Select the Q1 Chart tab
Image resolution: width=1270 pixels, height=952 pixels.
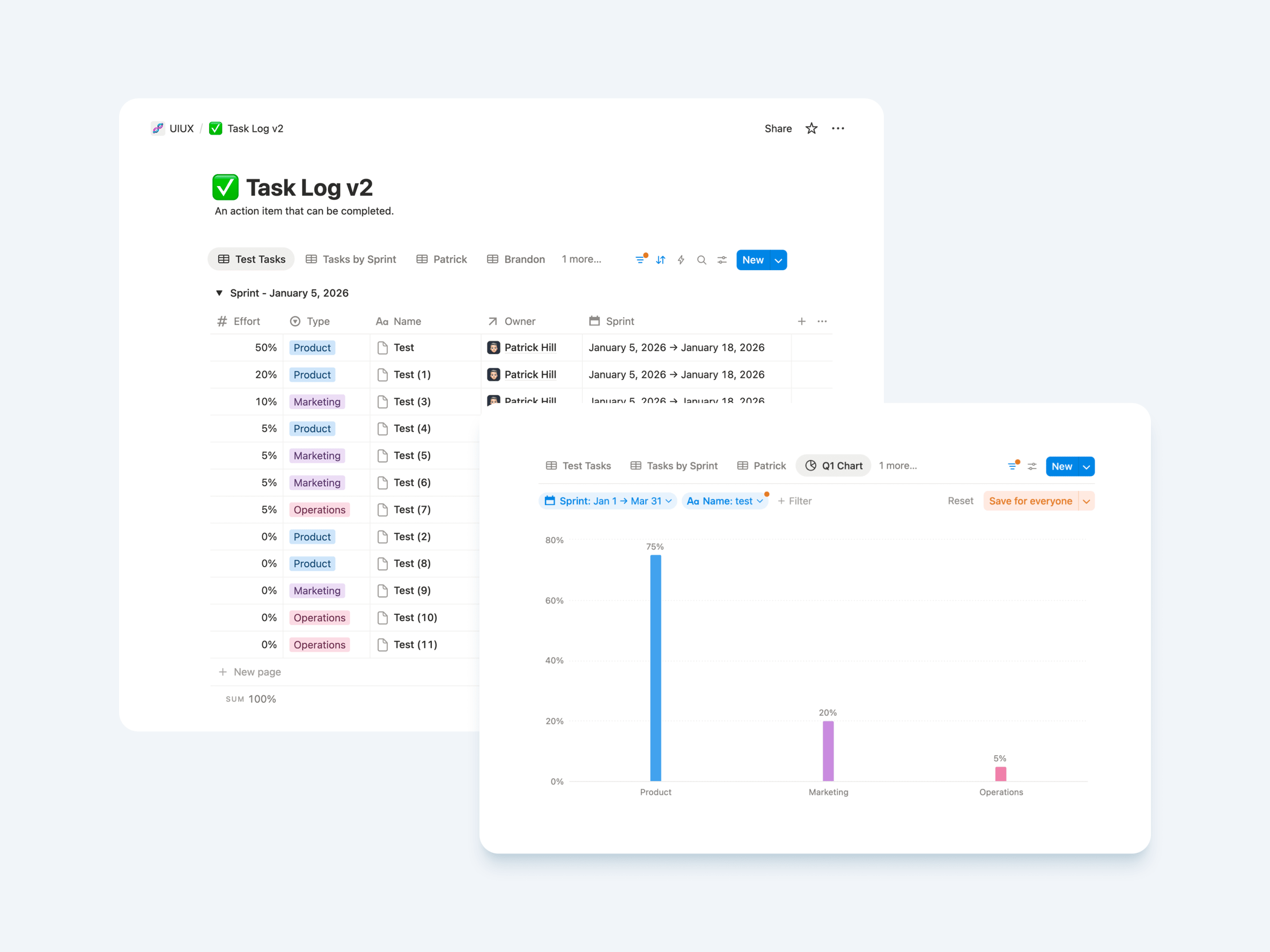pyautogui.click(x=833, y=466)
